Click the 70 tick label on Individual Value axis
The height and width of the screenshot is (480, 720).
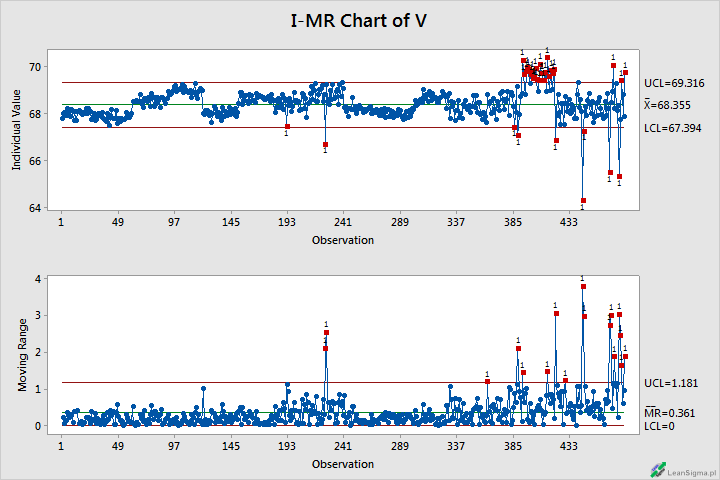(x=34, y=67)
